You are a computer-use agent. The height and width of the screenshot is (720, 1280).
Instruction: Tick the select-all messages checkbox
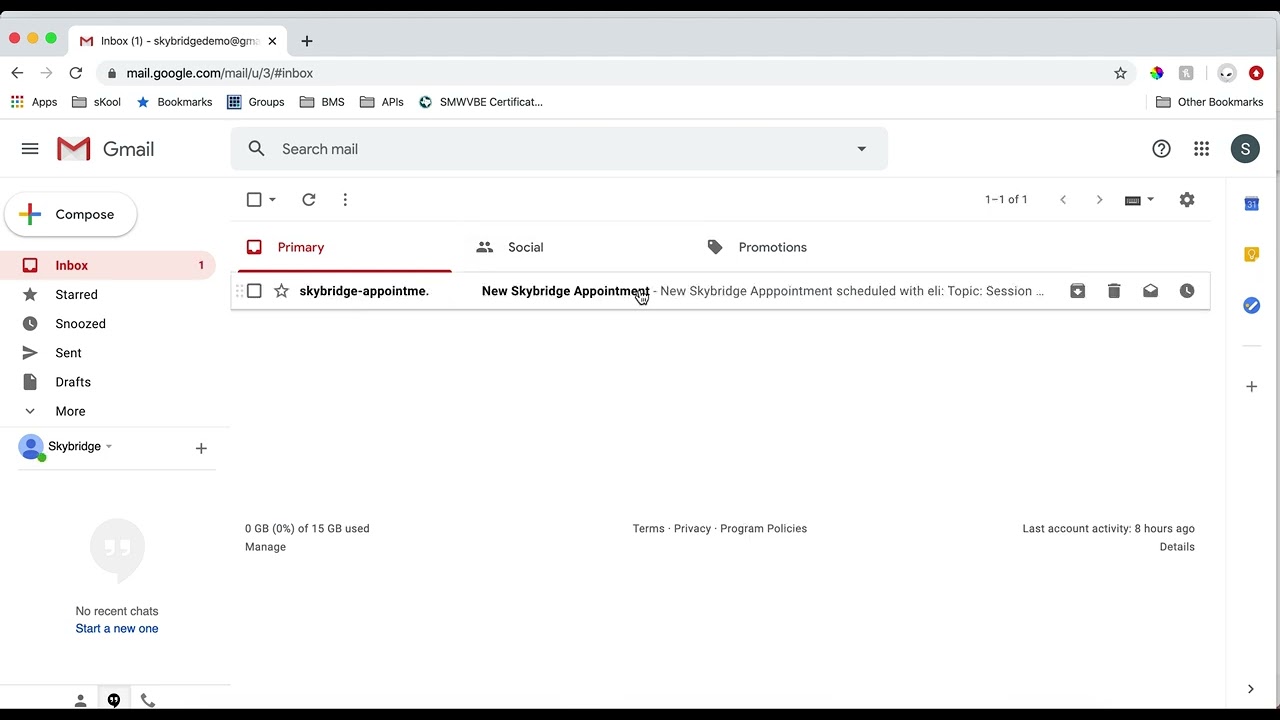pyautogui.click(x=254, y=200)
